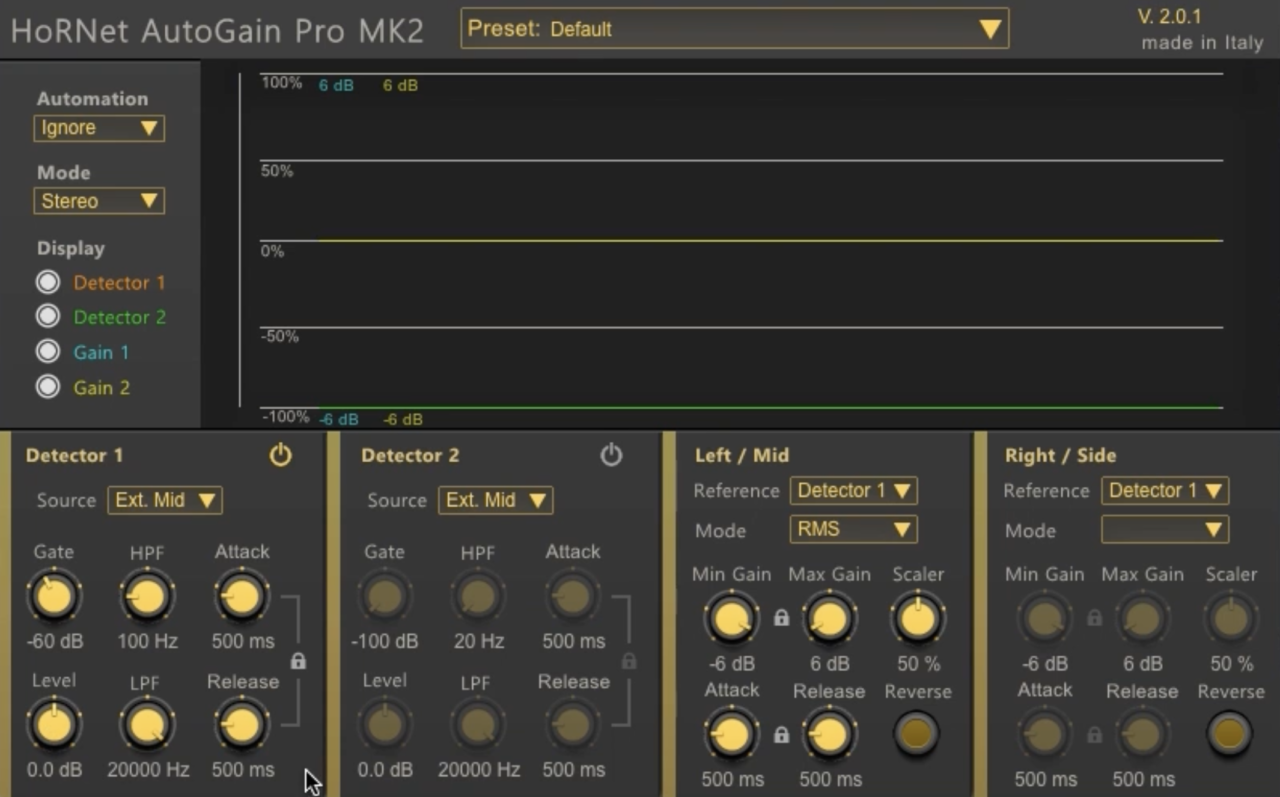The width and height of the screenshot is (1280, 797).
Task: Open Right / Side Reference dropdown
Action: coord(1165,491)
